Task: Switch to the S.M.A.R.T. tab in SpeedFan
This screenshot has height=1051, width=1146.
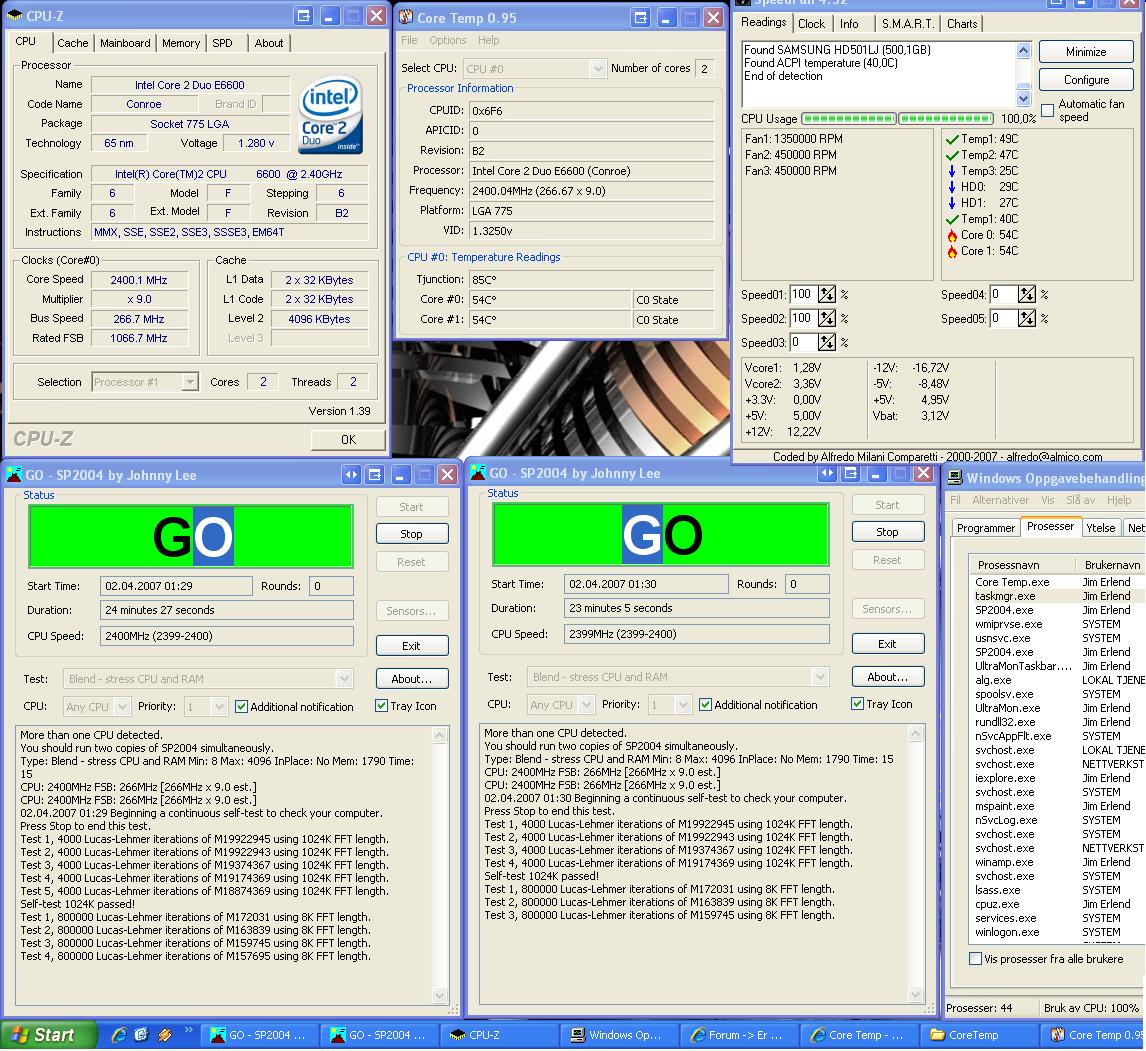Action: click(908, 24)
